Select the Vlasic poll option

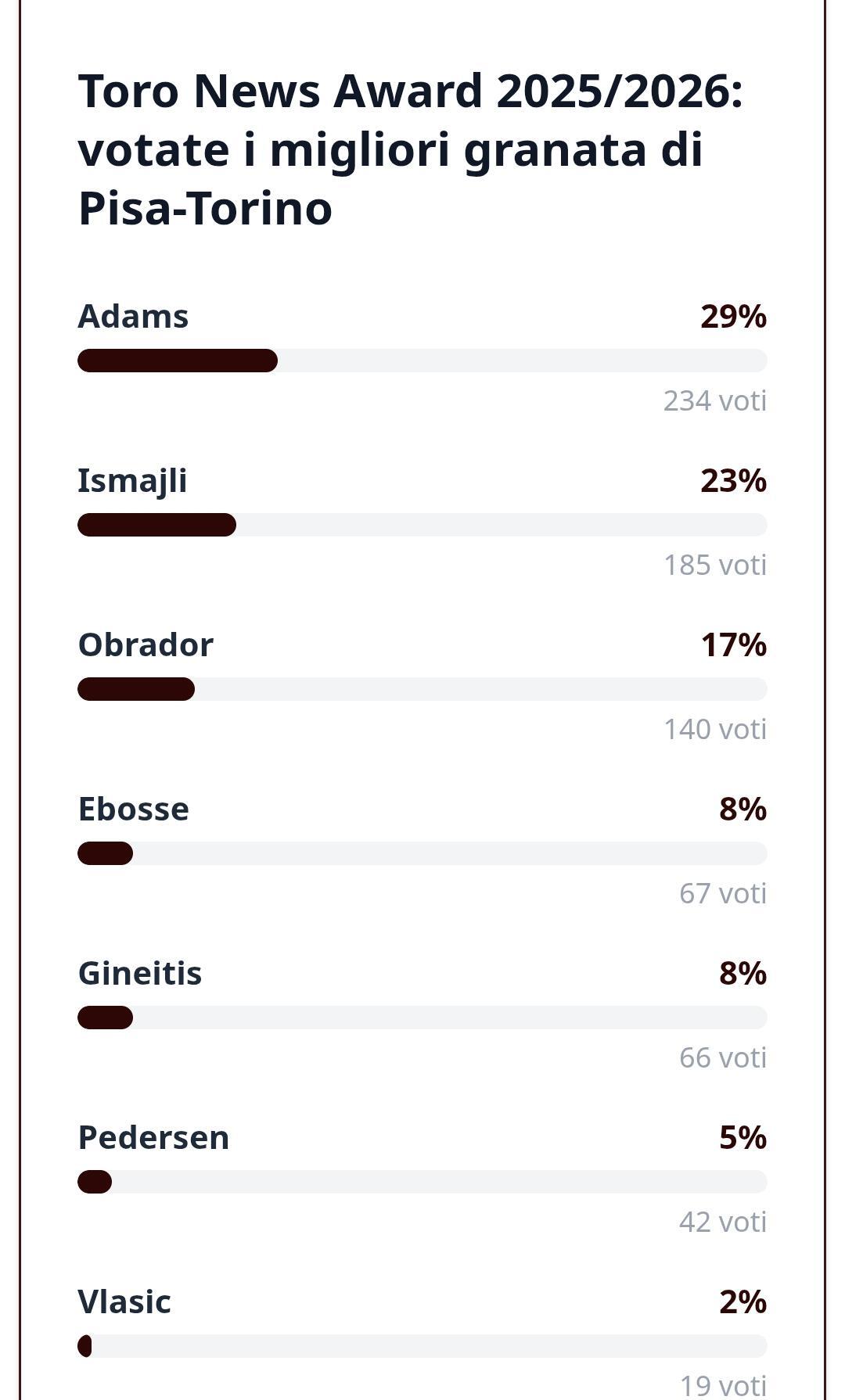click(x=124, y=1302)
